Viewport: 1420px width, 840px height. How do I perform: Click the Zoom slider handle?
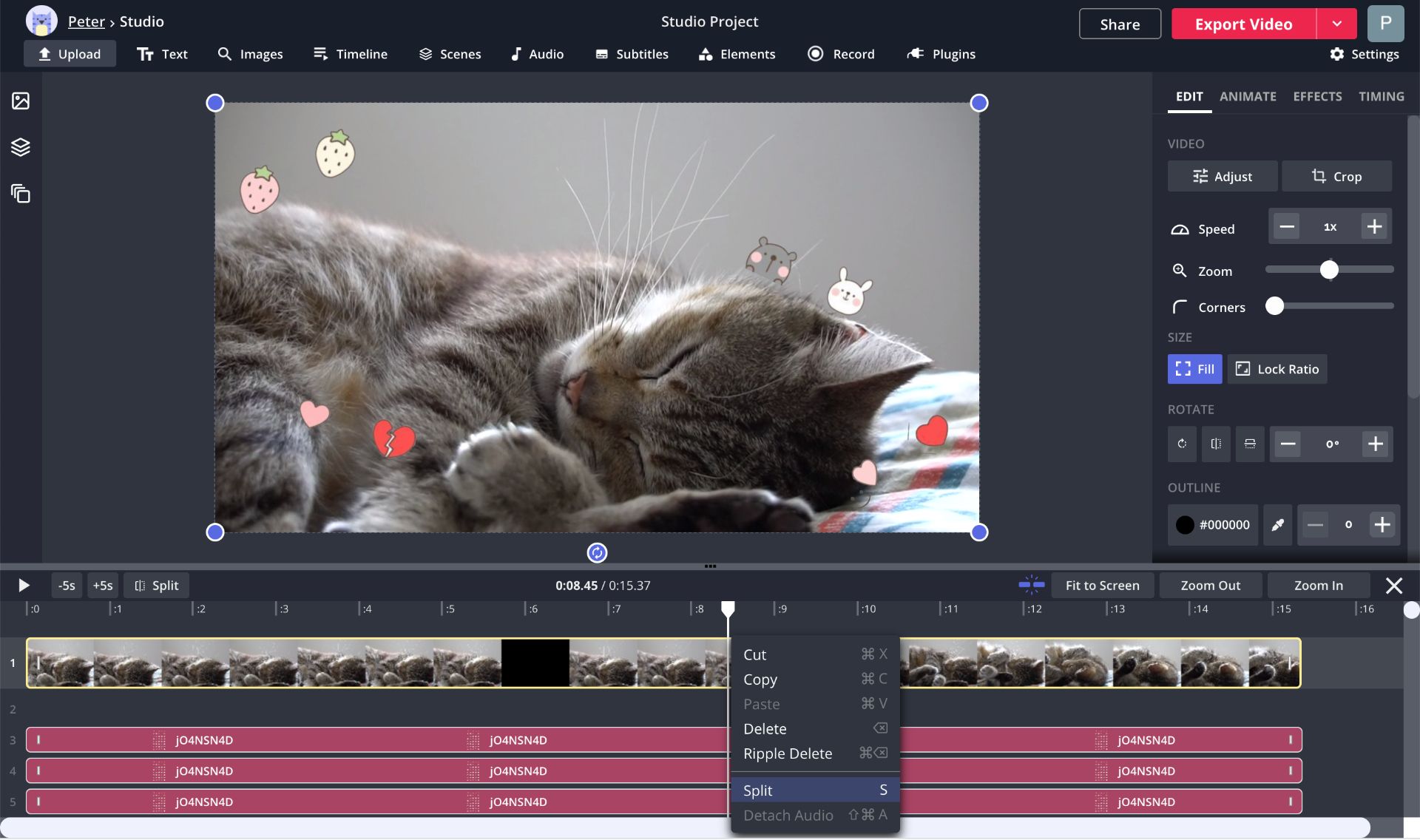point(1329,270)
